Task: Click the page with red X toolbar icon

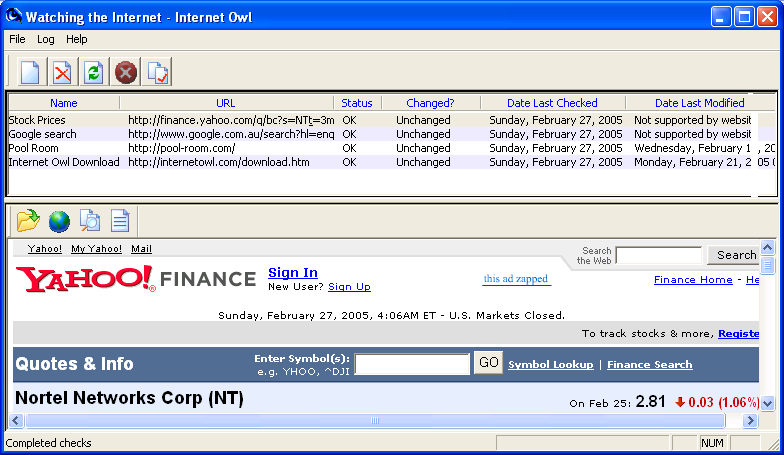Action: (62, 72)
